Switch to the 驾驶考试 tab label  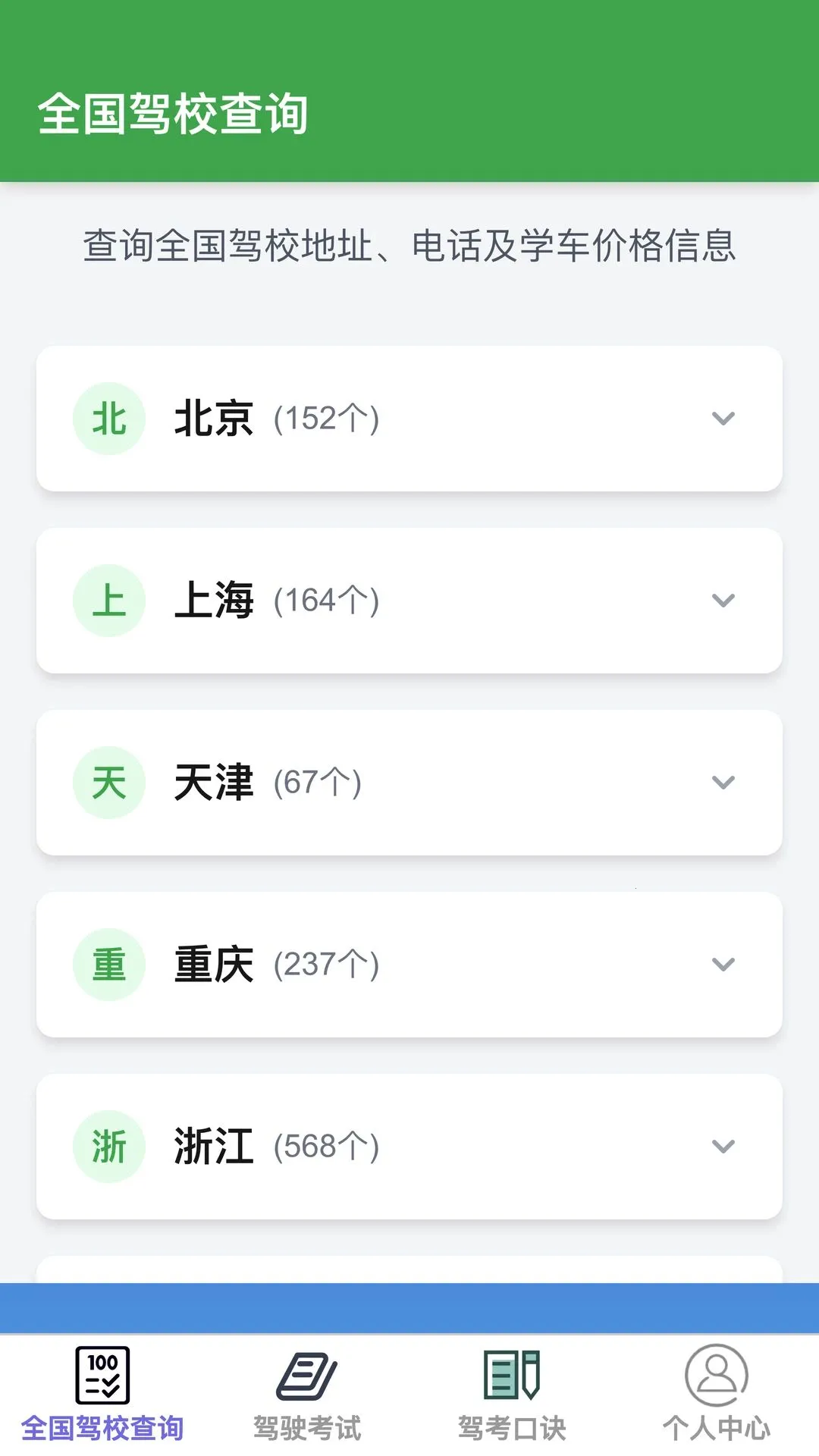pos(307,1428)
